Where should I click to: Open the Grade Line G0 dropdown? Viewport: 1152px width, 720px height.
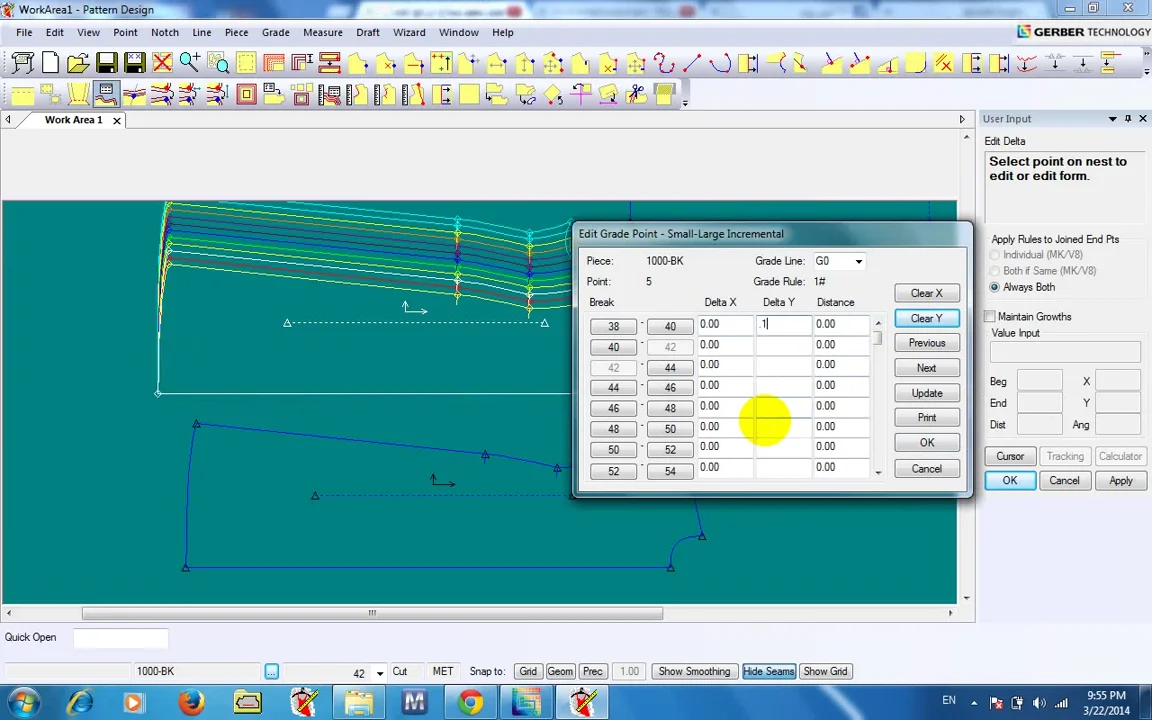tap(858, 261)
